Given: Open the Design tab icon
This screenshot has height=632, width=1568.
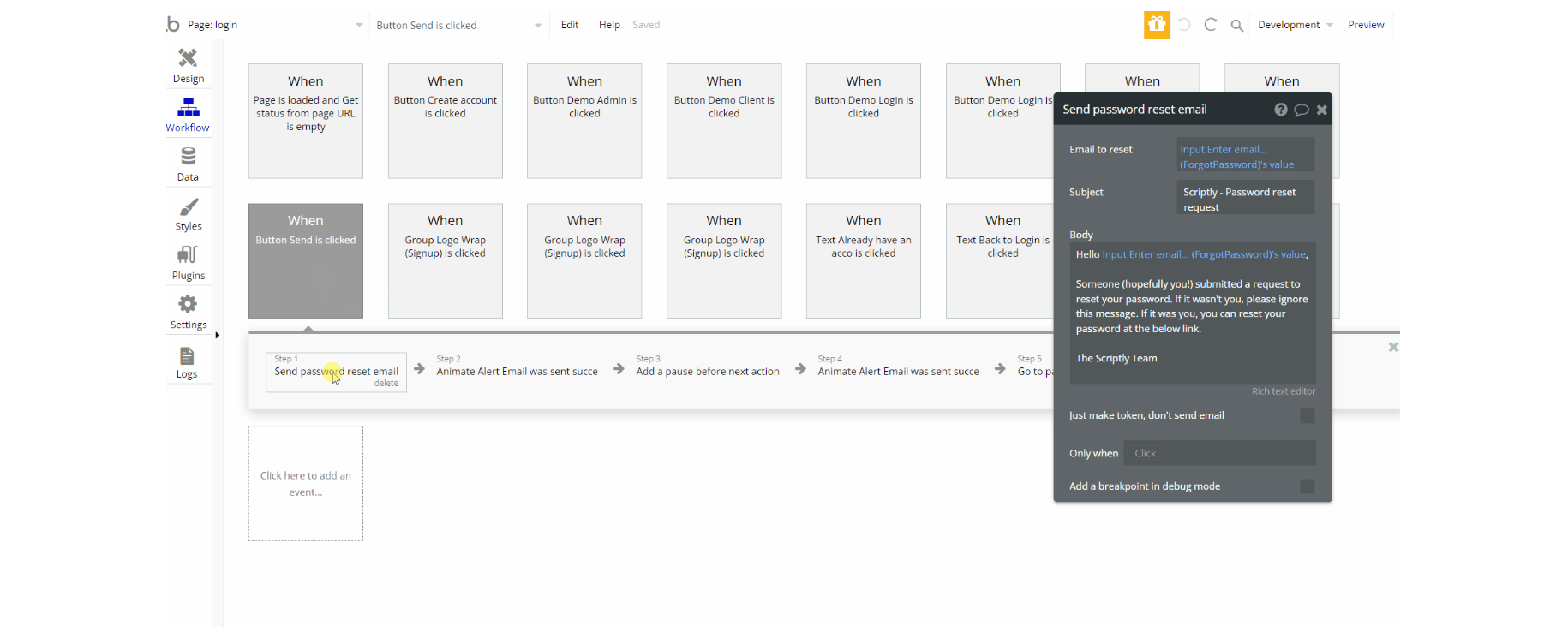Looking at the screenshot, I should [188, 57].
